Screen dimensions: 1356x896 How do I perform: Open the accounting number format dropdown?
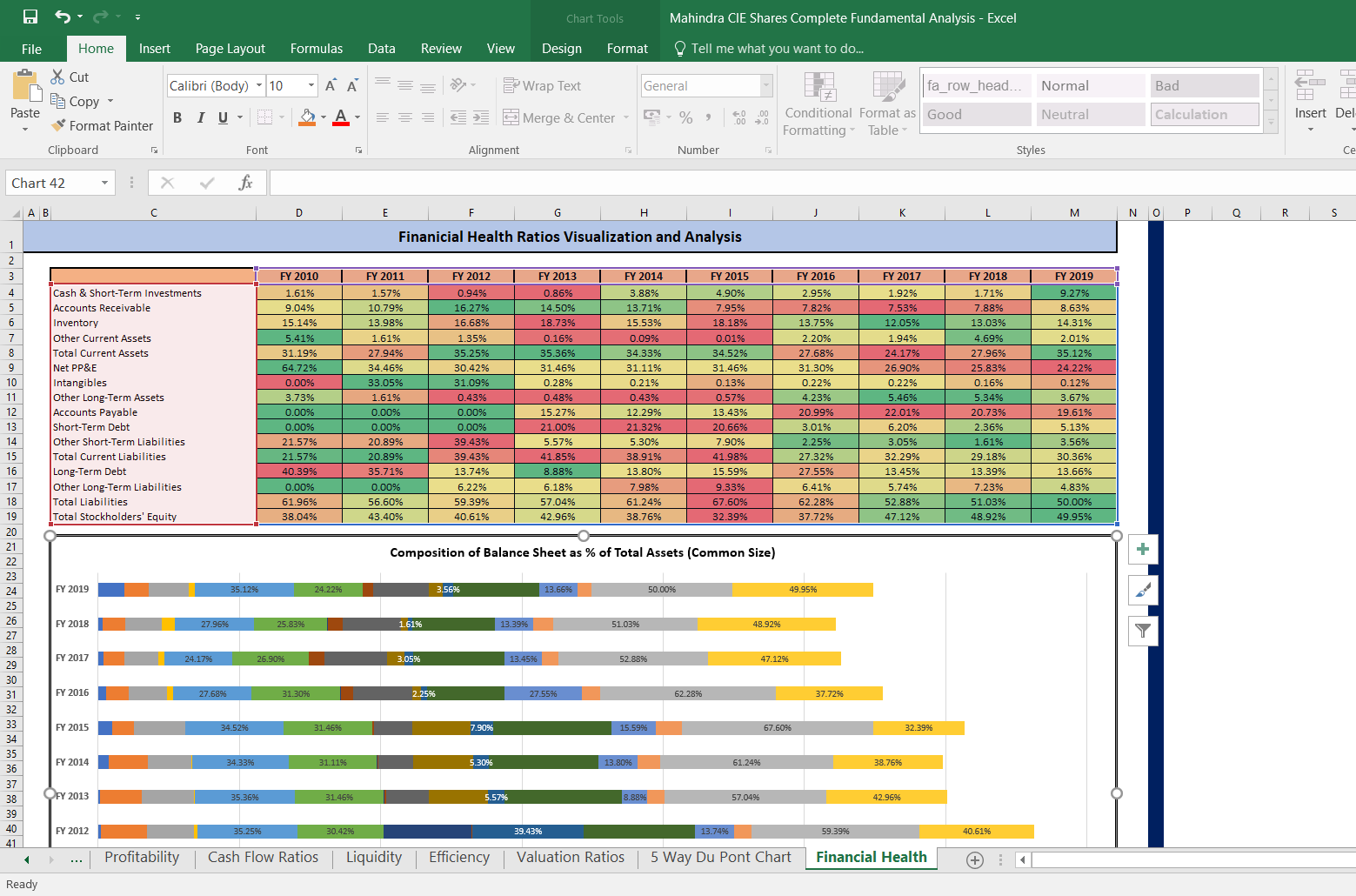[669, 117]
